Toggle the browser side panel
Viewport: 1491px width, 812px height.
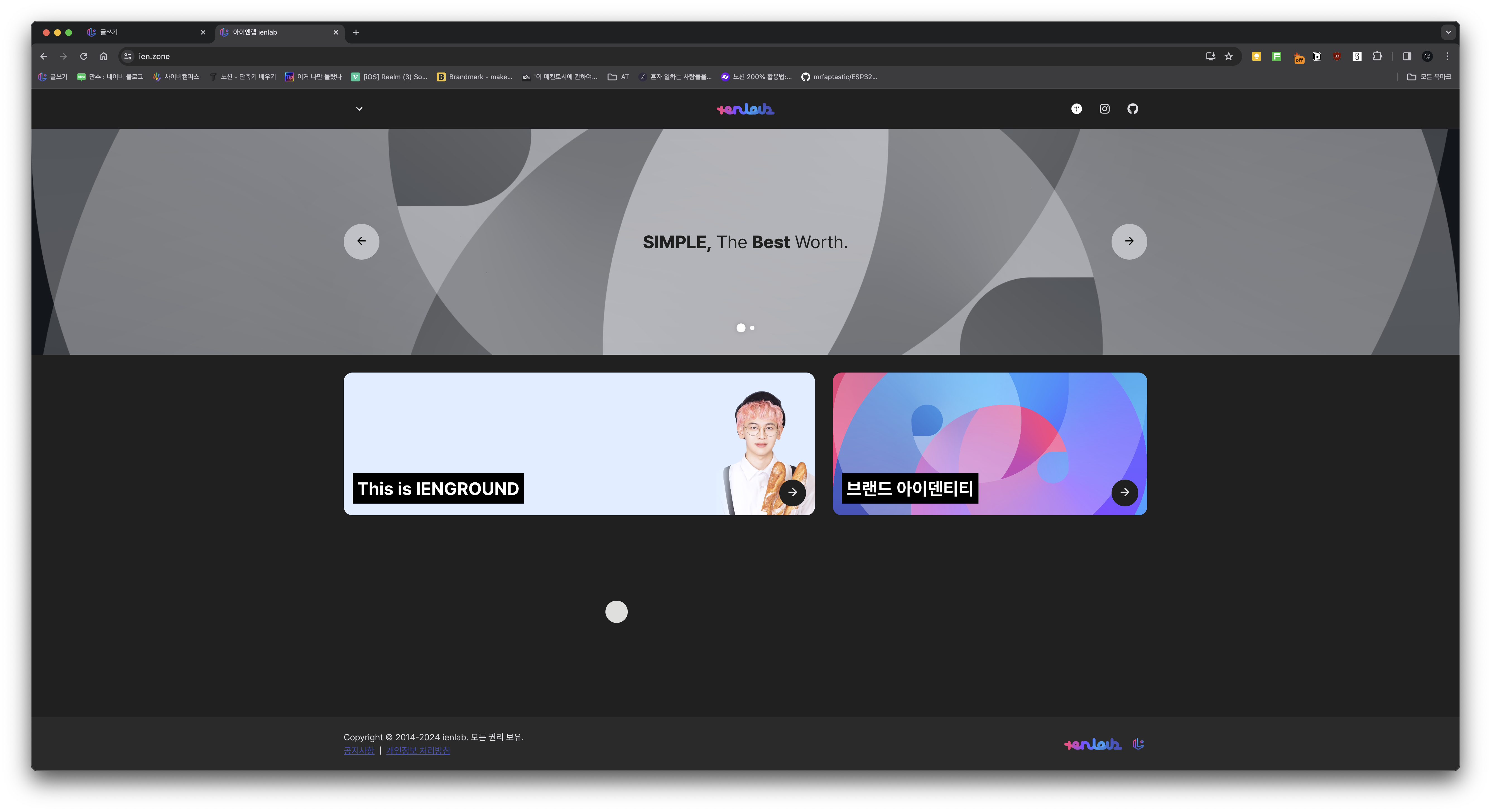pos(1407,56)
